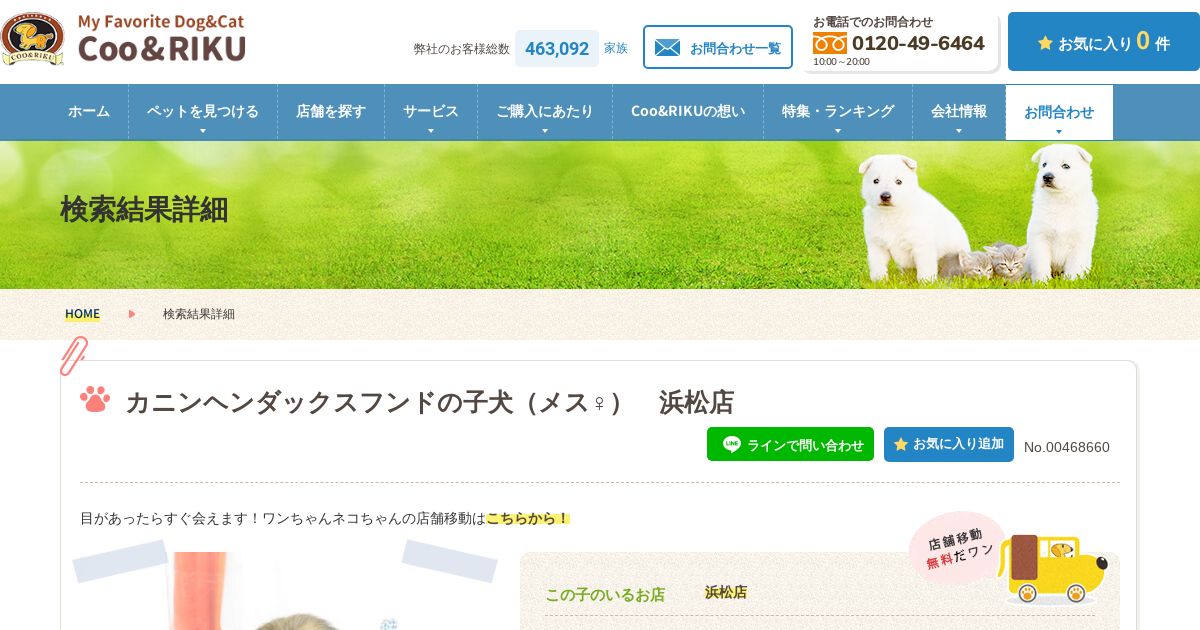Click the こちらから！ highlighted link
Screen dimensions: 1200x630
(x=528, y=518)
